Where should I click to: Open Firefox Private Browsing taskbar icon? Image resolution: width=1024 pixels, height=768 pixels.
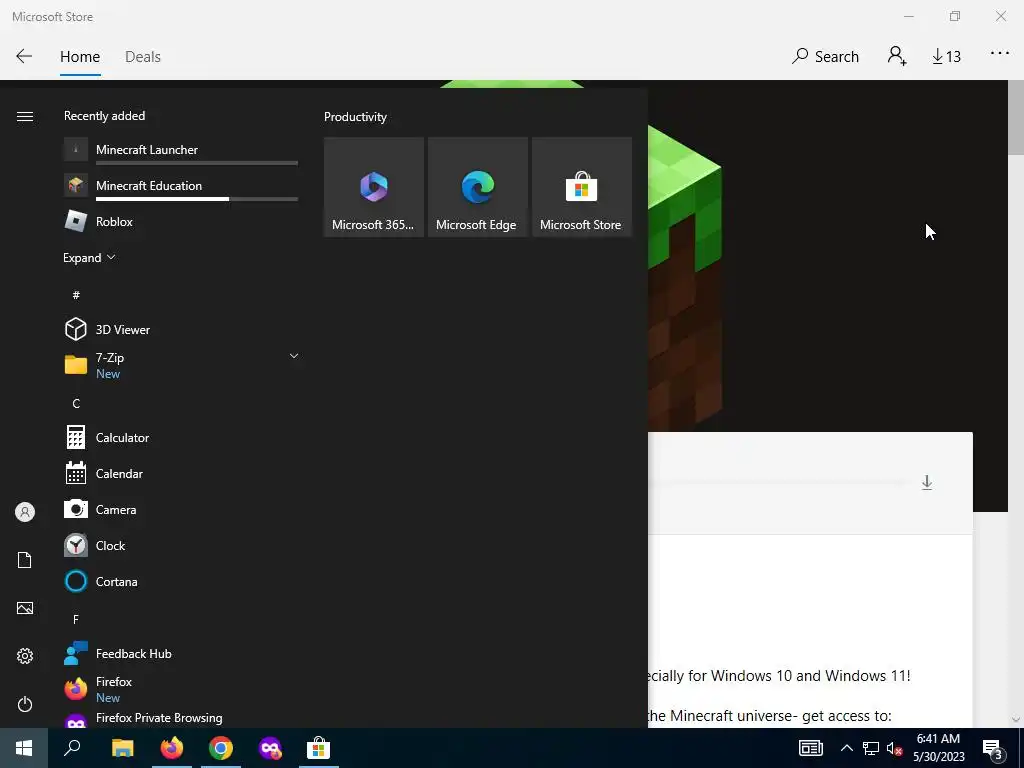click(x=270, y=748)
